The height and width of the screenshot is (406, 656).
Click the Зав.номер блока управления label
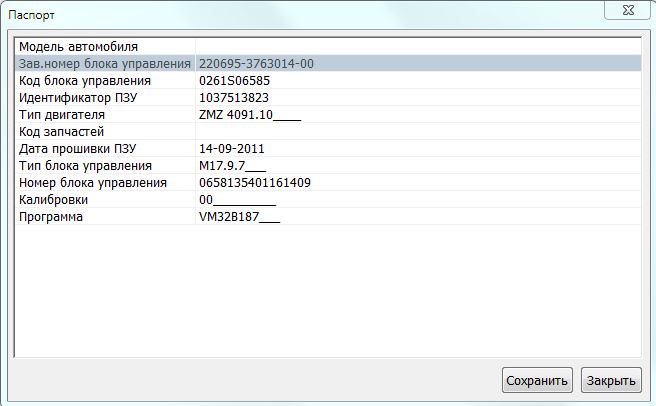(104, 64)
